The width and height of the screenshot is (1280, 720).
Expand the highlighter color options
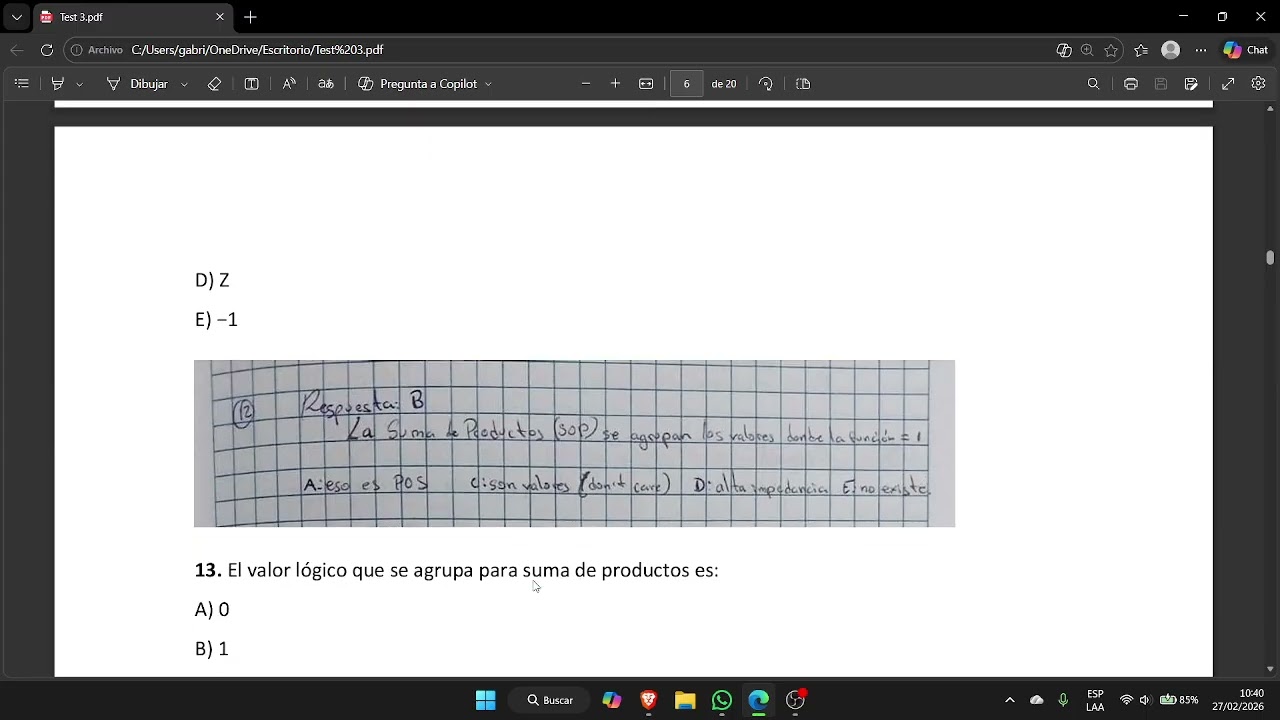tap(80, 84)
